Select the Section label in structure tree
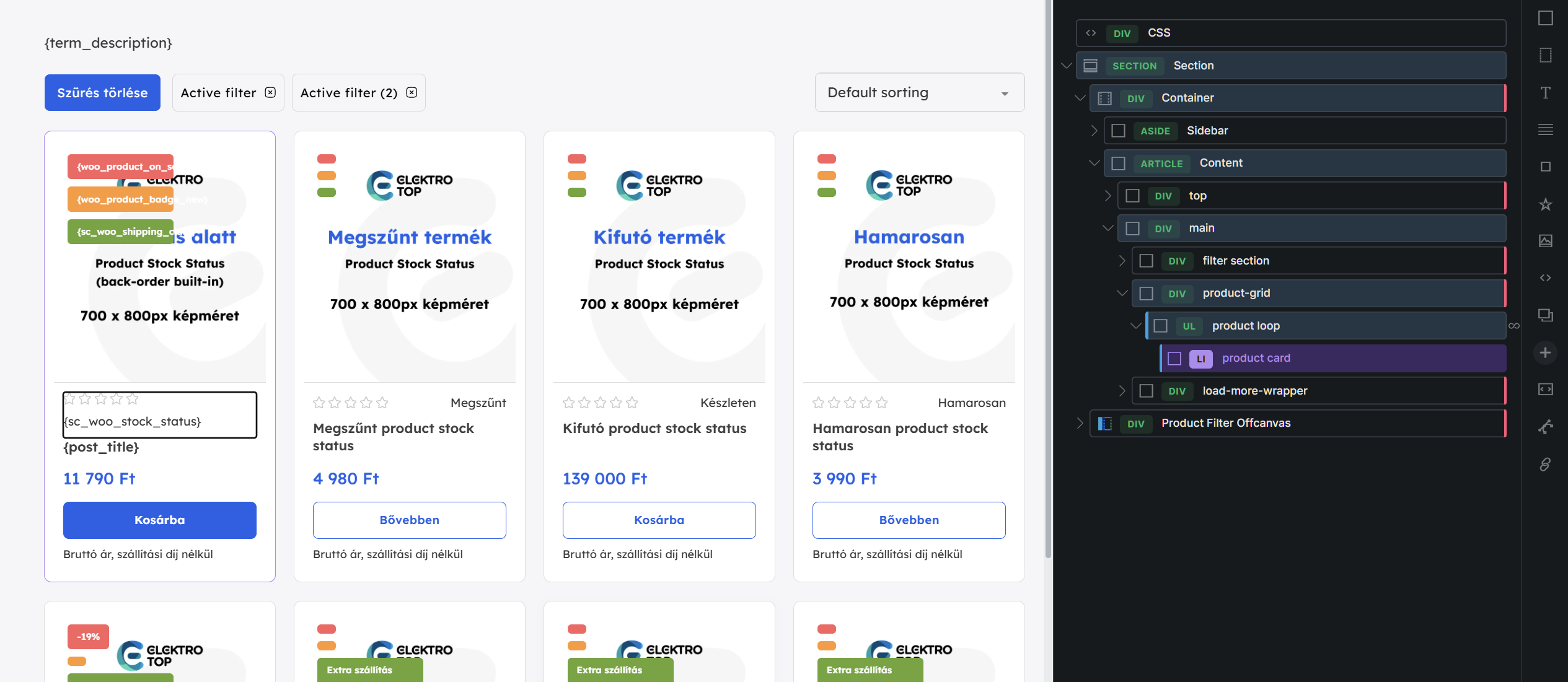 pyautogui.click(x=1193, y=66)
